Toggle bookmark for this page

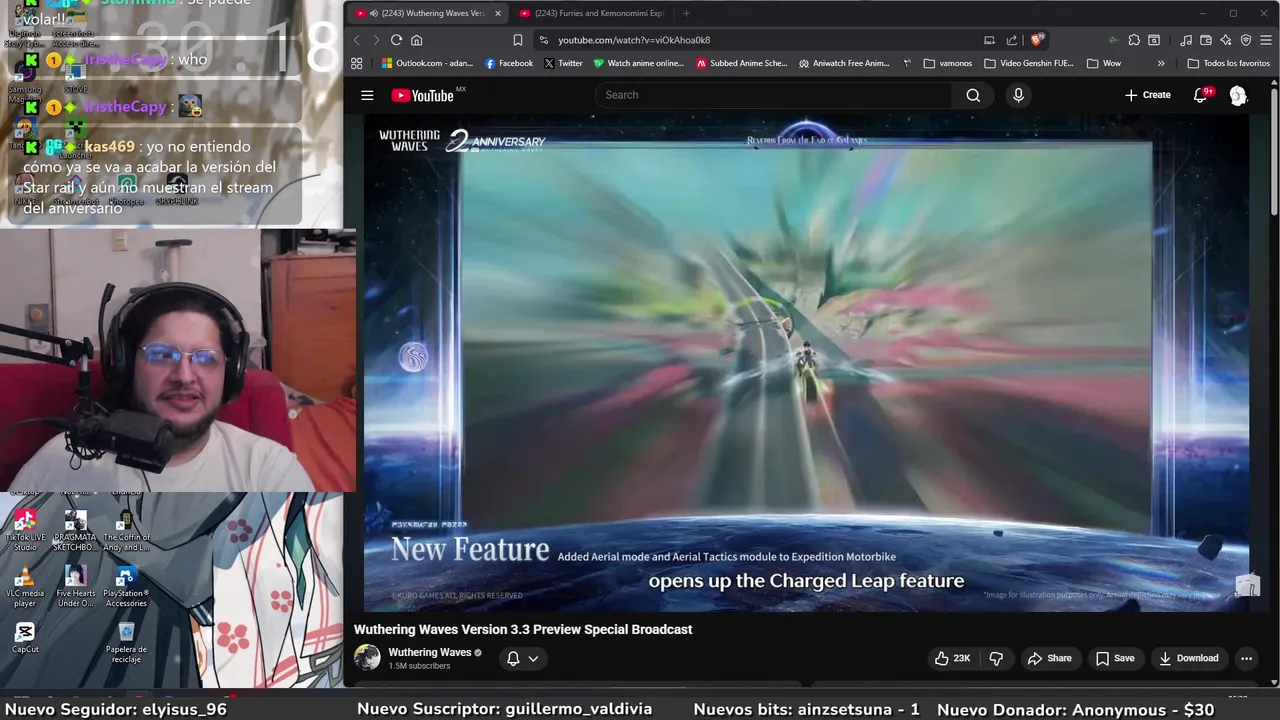click(517, 40)
